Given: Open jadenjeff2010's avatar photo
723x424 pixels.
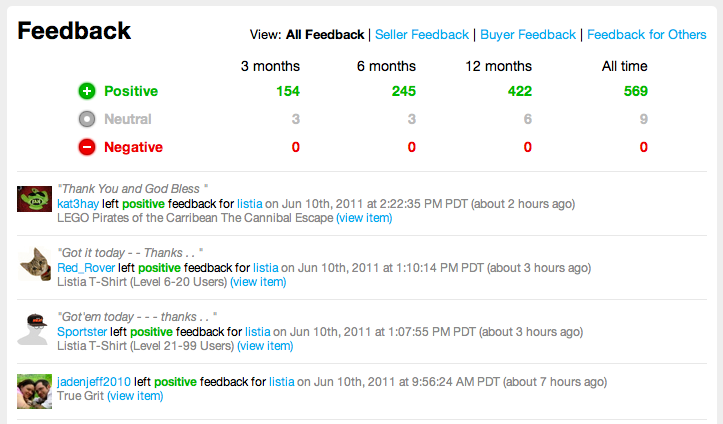Looking at the screenshot, I should (35, 391).
